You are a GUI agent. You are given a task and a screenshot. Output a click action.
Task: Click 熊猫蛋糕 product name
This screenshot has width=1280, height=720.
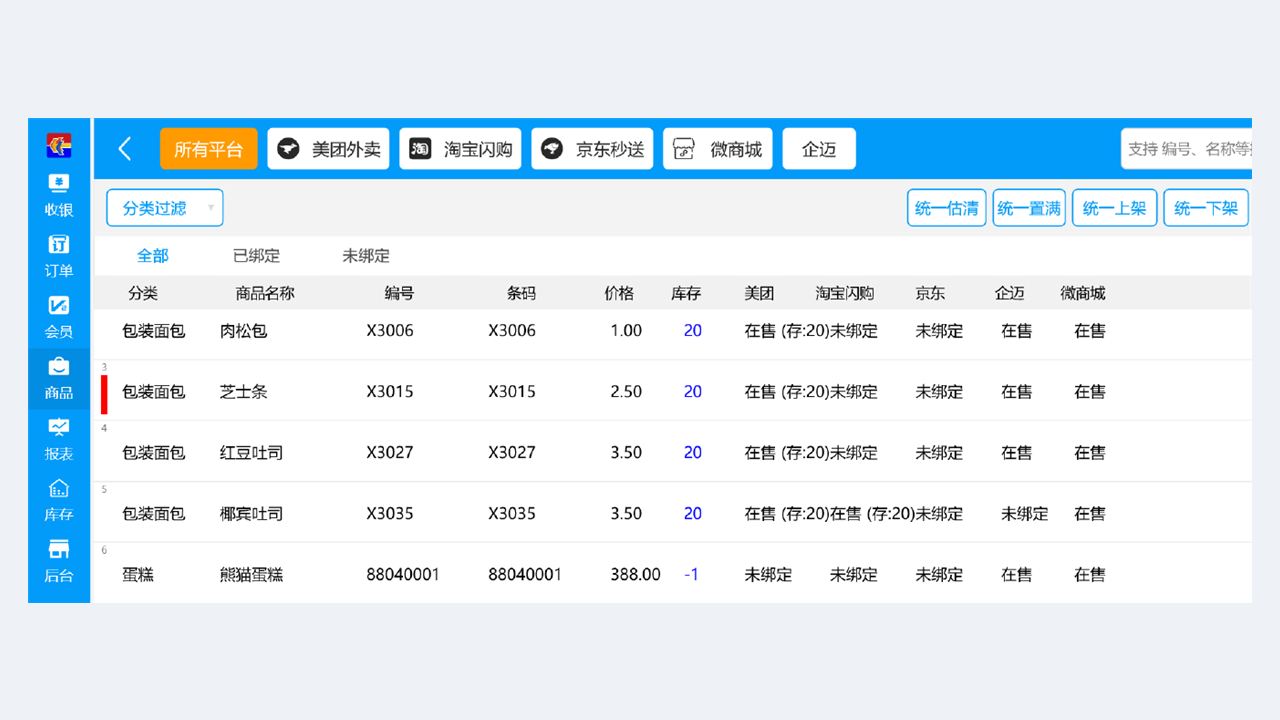click(x=252, y=575)
